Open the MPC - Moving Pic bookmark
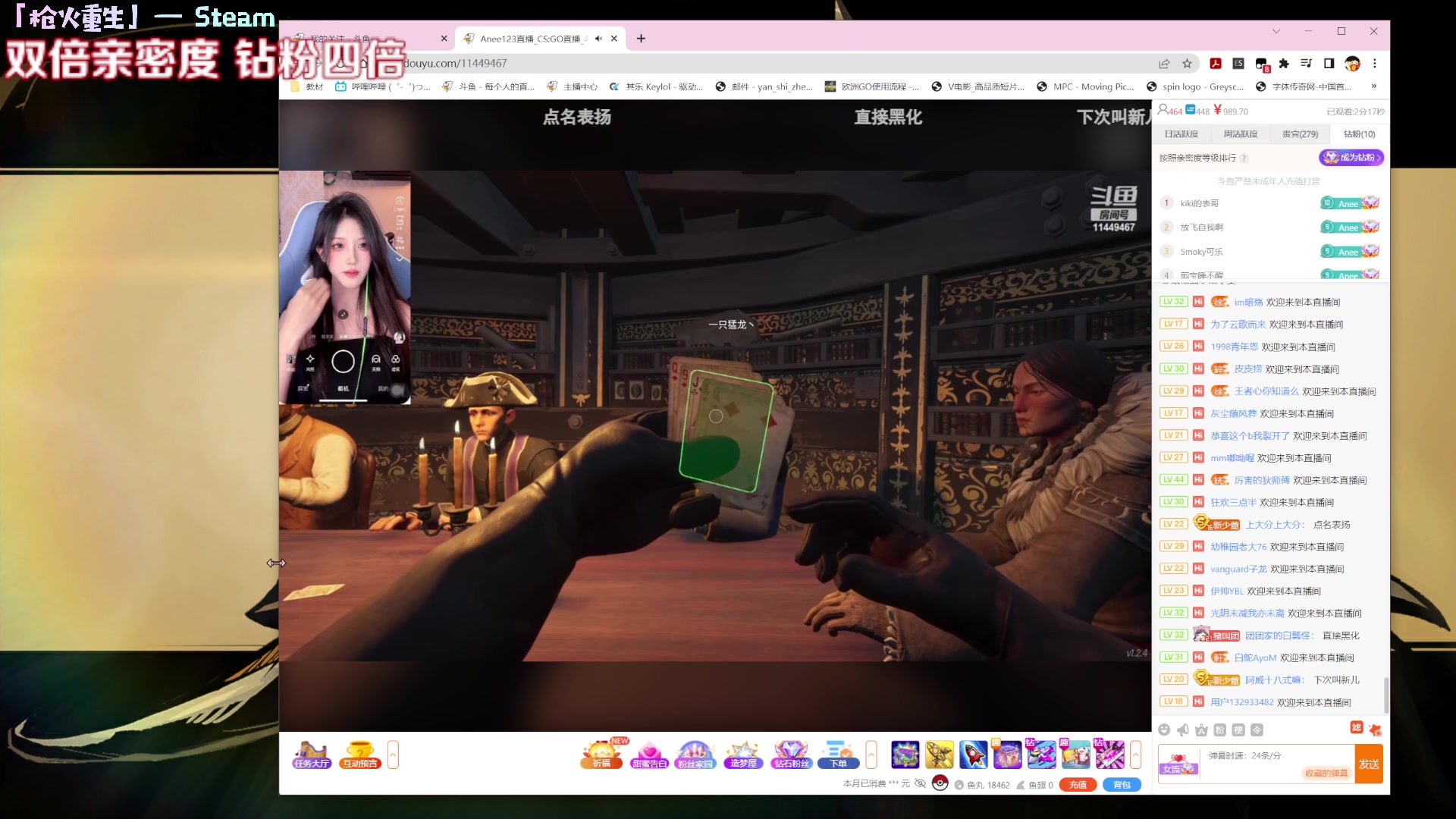This screenshot has width=1456, height=819. (1085, 86)
